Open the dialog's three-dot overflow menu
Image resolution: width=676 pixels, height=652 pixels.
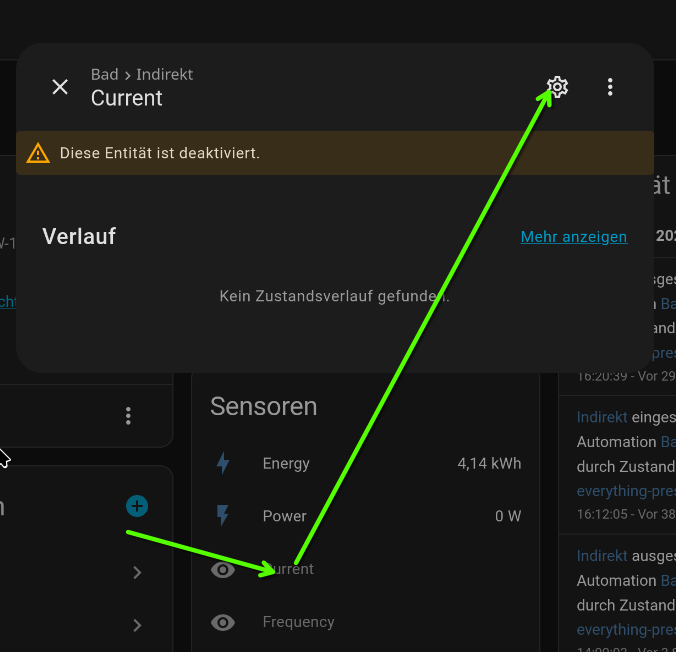tap(610, 87)
